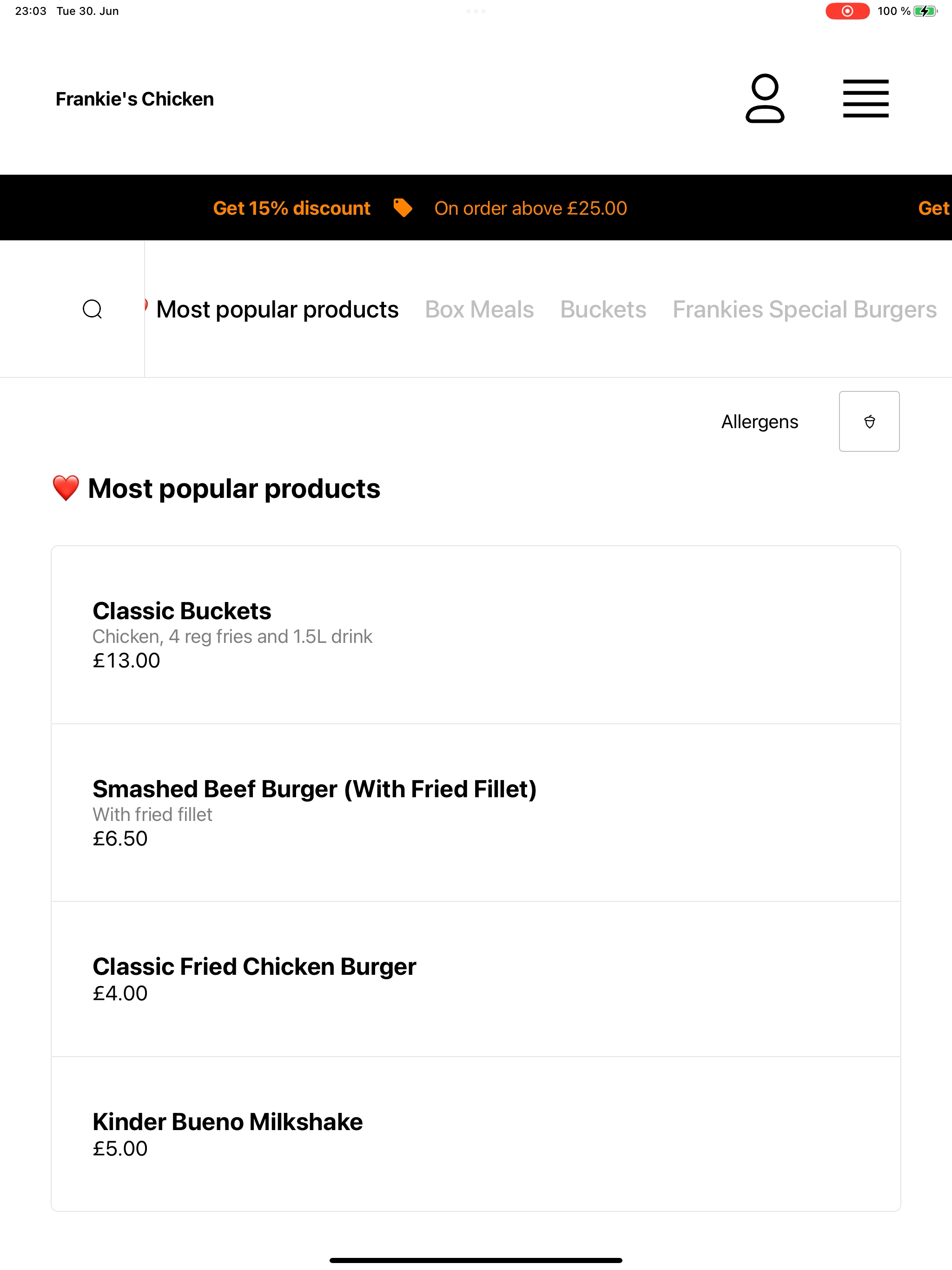Choose the Classic Fried Chicken Burger

476,979
